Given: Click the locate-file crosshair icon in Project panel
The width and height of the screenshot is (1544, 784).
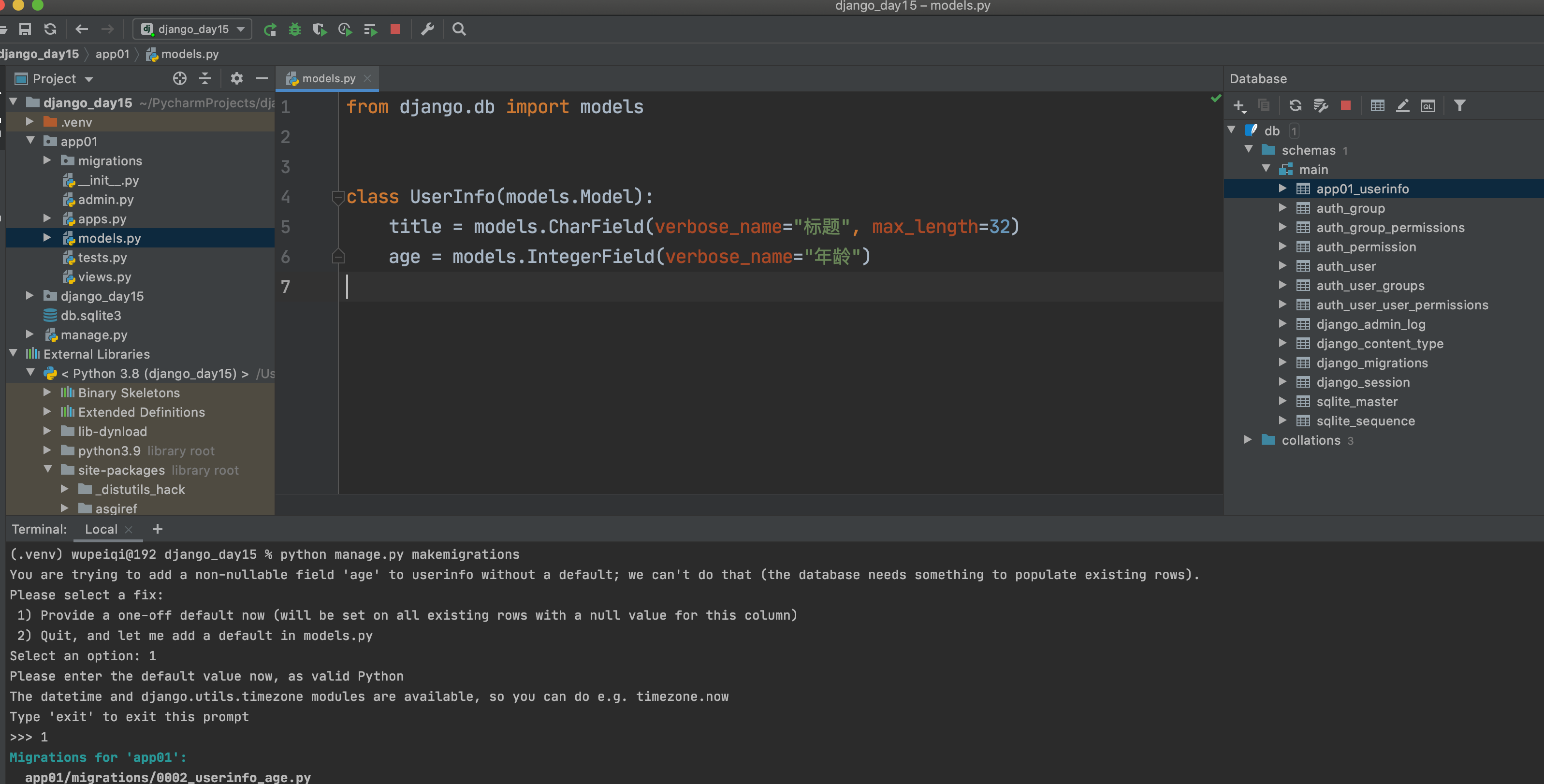Looking at the screenshot, I should [180, 78].
